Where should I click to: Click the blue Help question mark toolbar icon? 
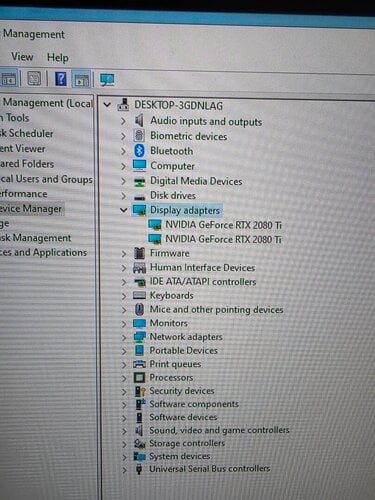[61, 79]
